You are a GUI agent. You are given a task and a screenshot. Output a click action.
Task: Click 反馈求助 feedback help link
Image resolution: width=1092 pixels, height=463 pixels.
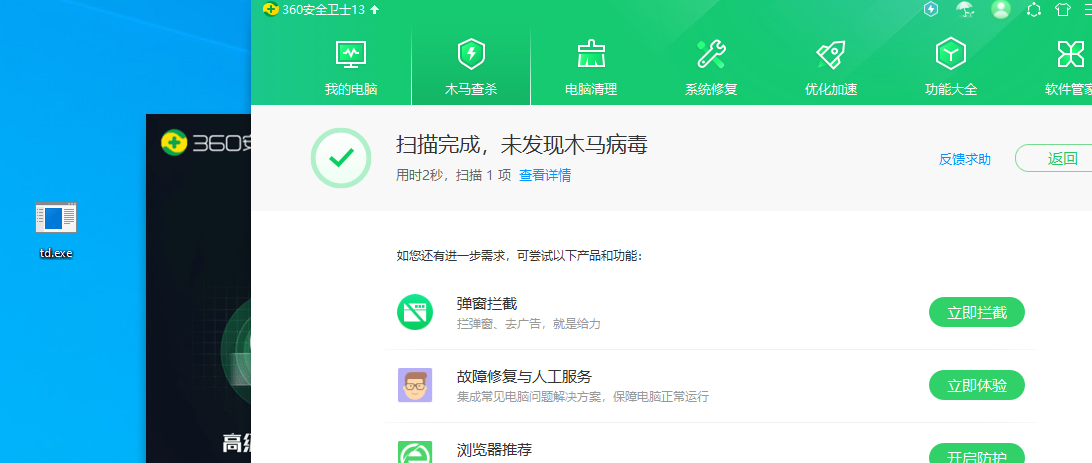(965, 159)
